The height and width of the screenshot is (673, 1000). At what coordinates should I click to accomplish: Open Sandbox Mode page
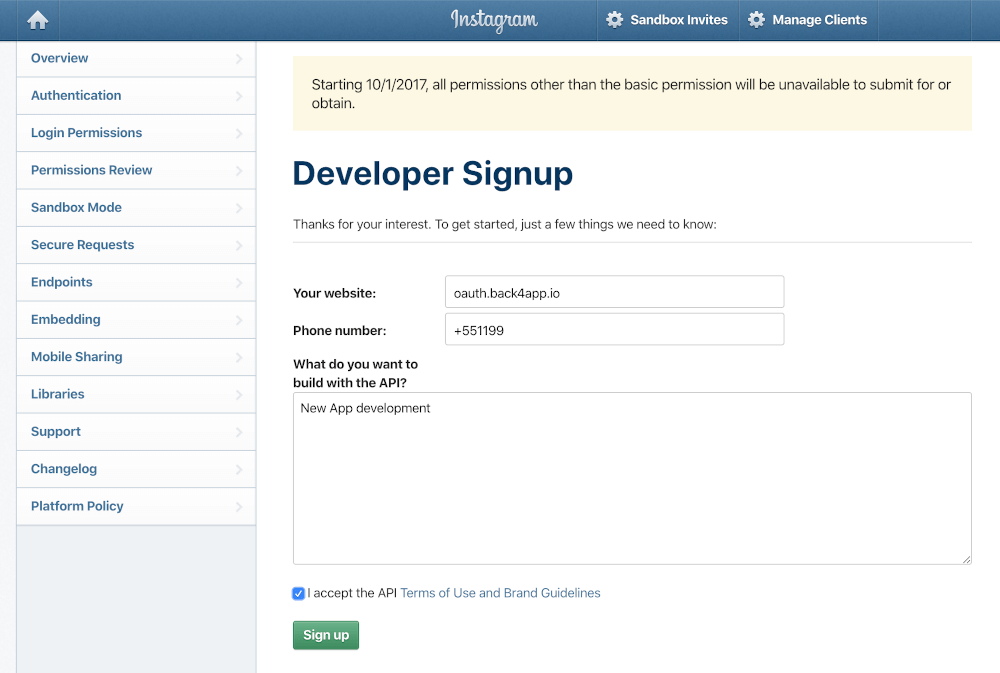[136, 208]
